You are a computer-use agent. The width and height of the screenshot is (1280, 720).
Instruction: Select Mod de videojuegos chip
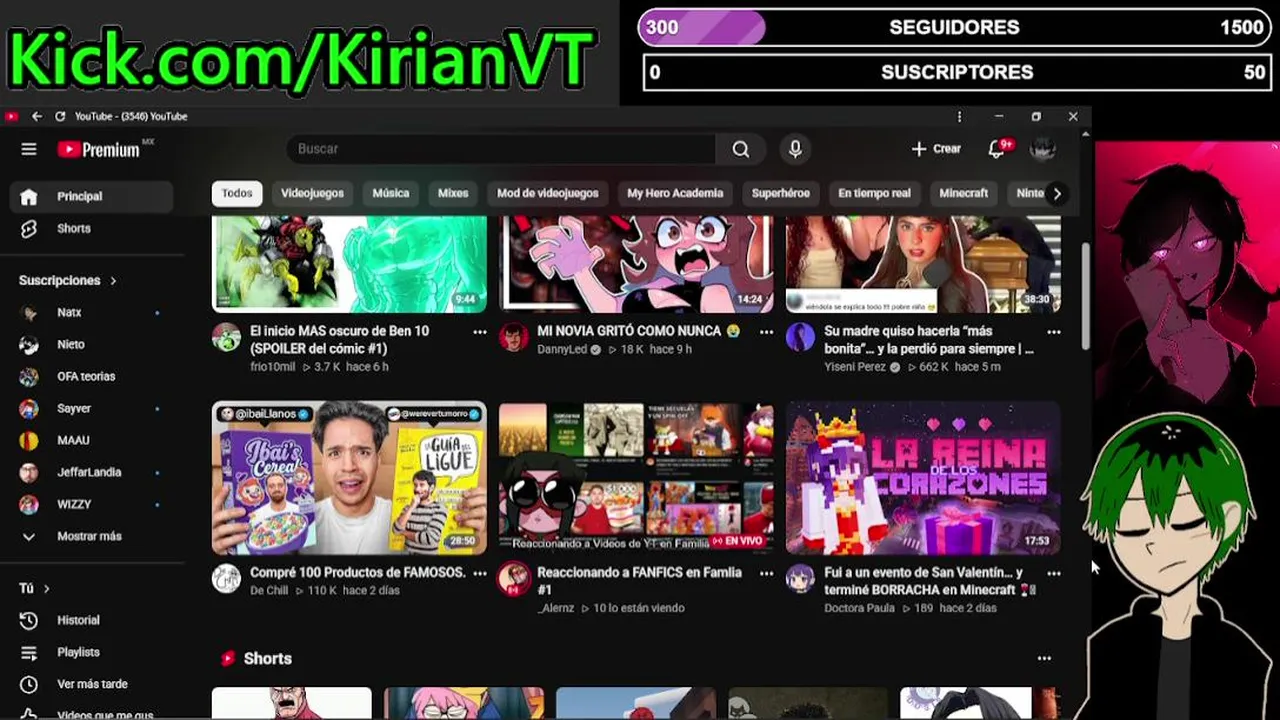[547, 193]
